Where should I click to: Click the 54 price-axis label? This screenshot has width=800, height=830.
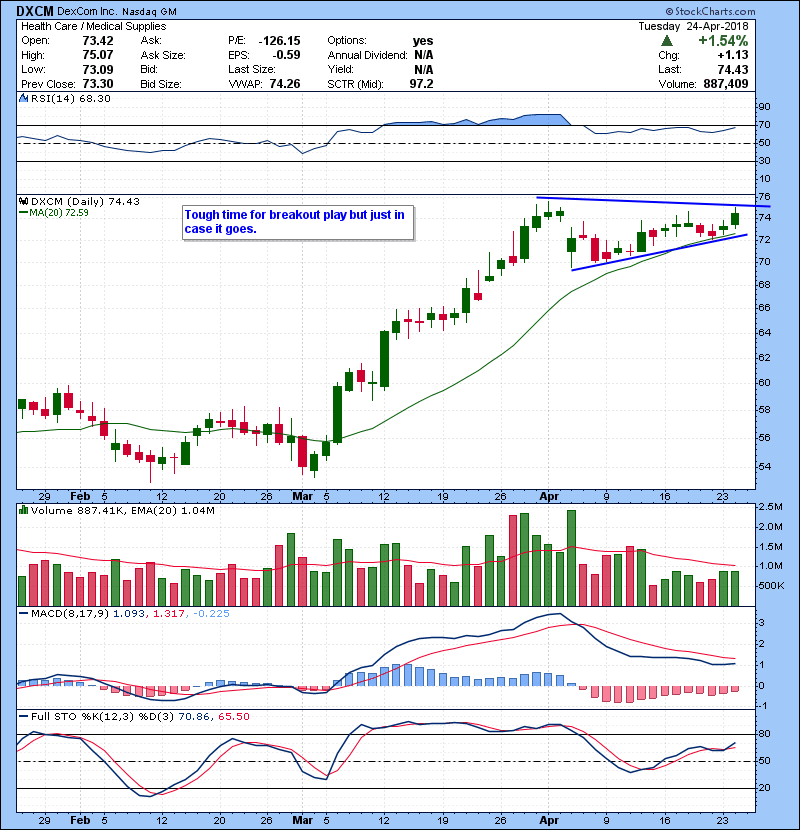pyautogui.click(x=764, y=466)
